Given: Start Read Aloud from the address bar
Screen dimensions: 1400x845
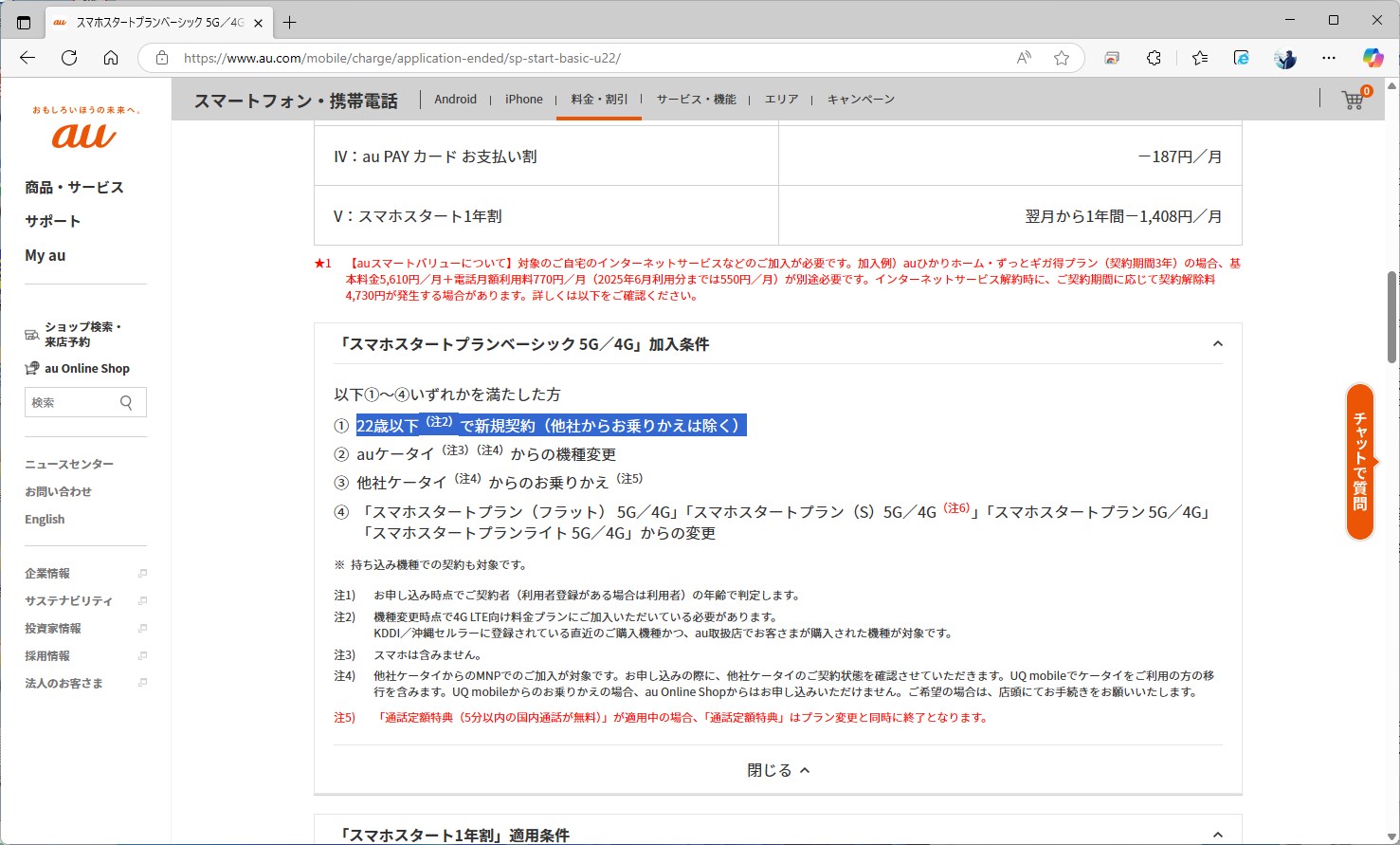Looking at the screenshot, I should tap(1024, 58).
